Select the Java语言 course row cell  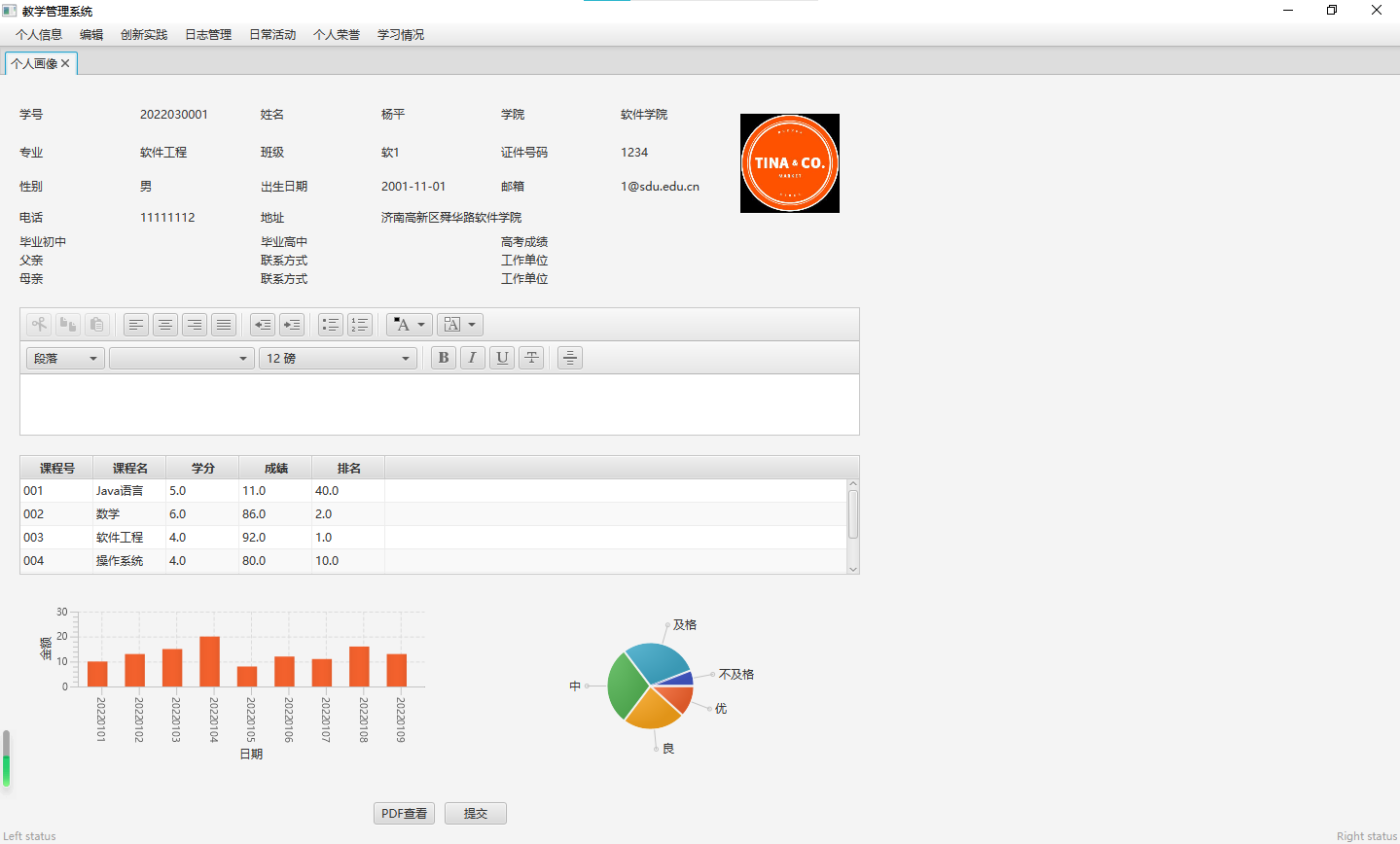pyautogui.click(x=129, y=491)
